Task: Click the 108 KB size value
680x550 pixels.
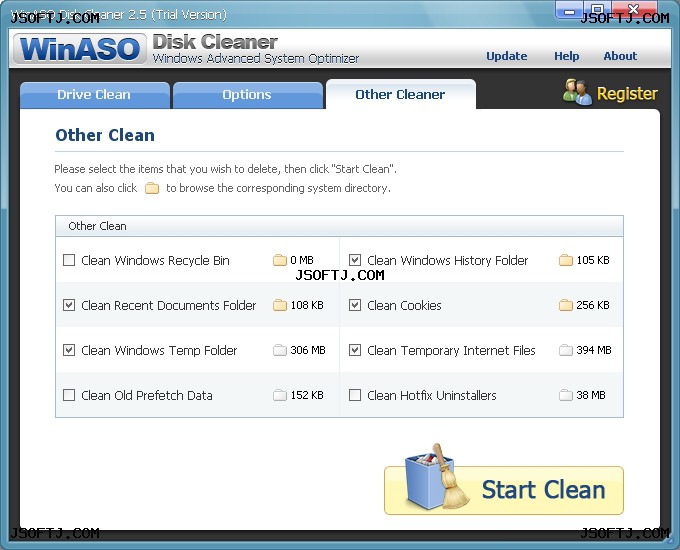Action: click(307, 305)
